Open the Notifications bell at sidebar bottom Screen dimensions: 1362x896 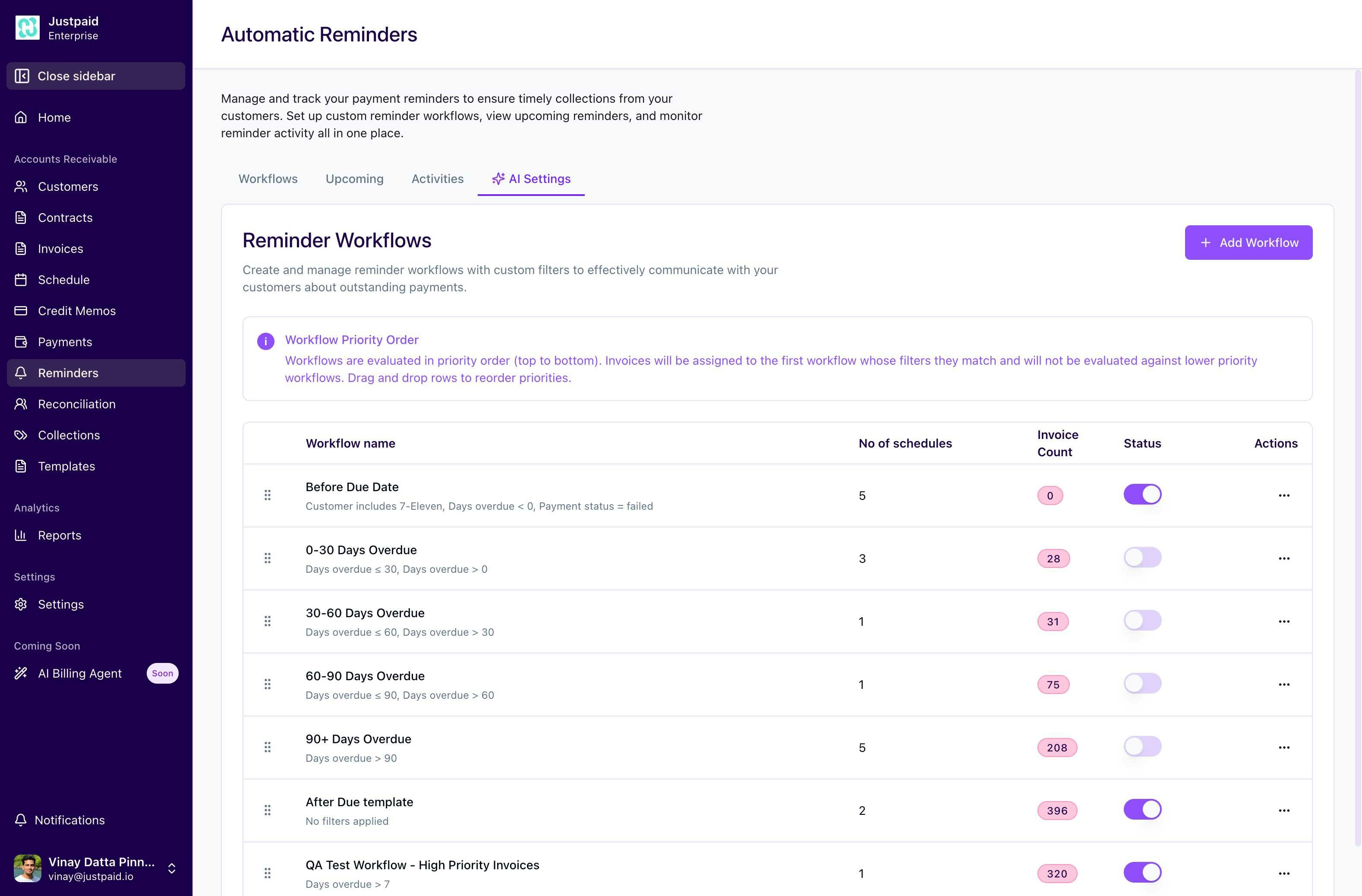click(x=21, y=820)
